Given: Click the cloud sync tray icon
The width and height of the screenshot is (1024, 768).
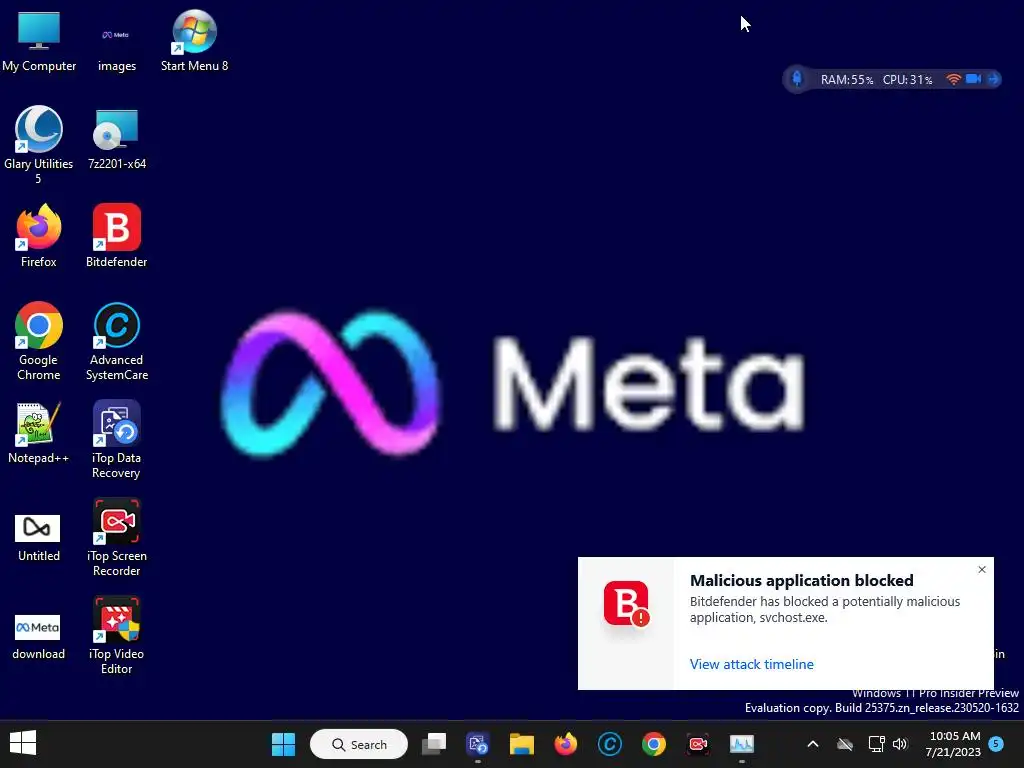Looking at the screenshot, I should coord(845,744).
